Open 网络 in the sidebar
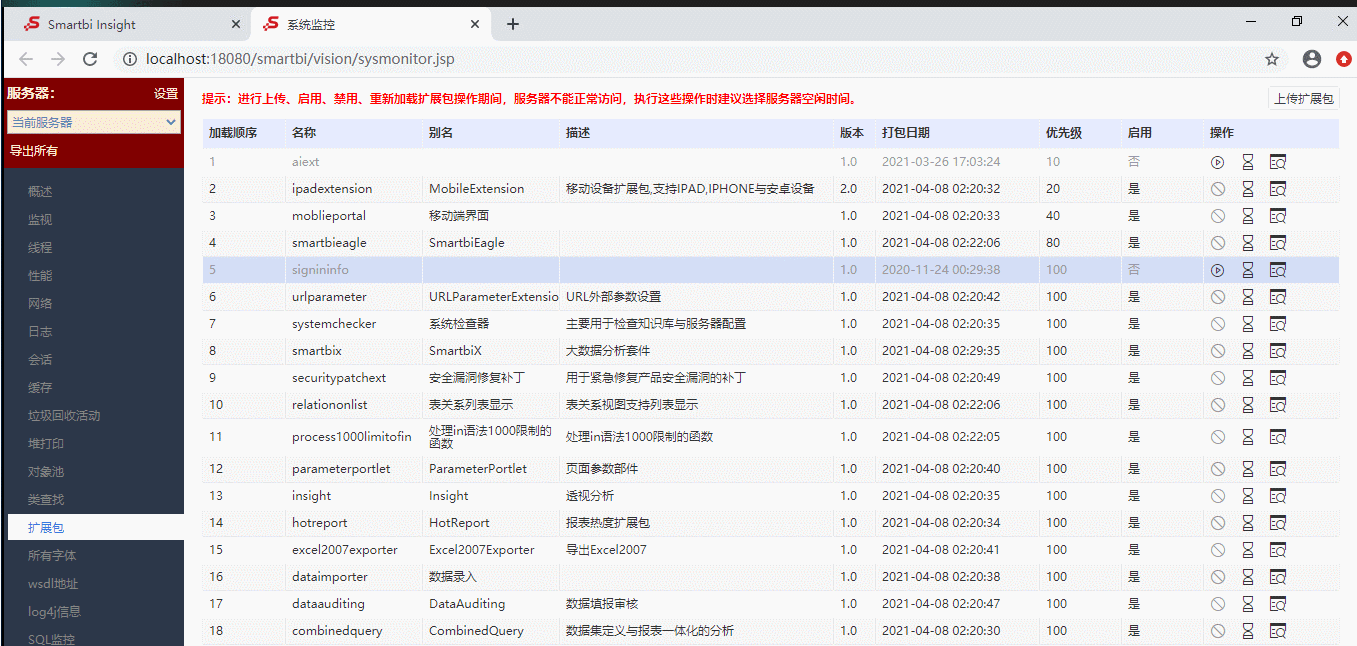The width and height of the screenshot is (1357, 646). click(40, 304)
